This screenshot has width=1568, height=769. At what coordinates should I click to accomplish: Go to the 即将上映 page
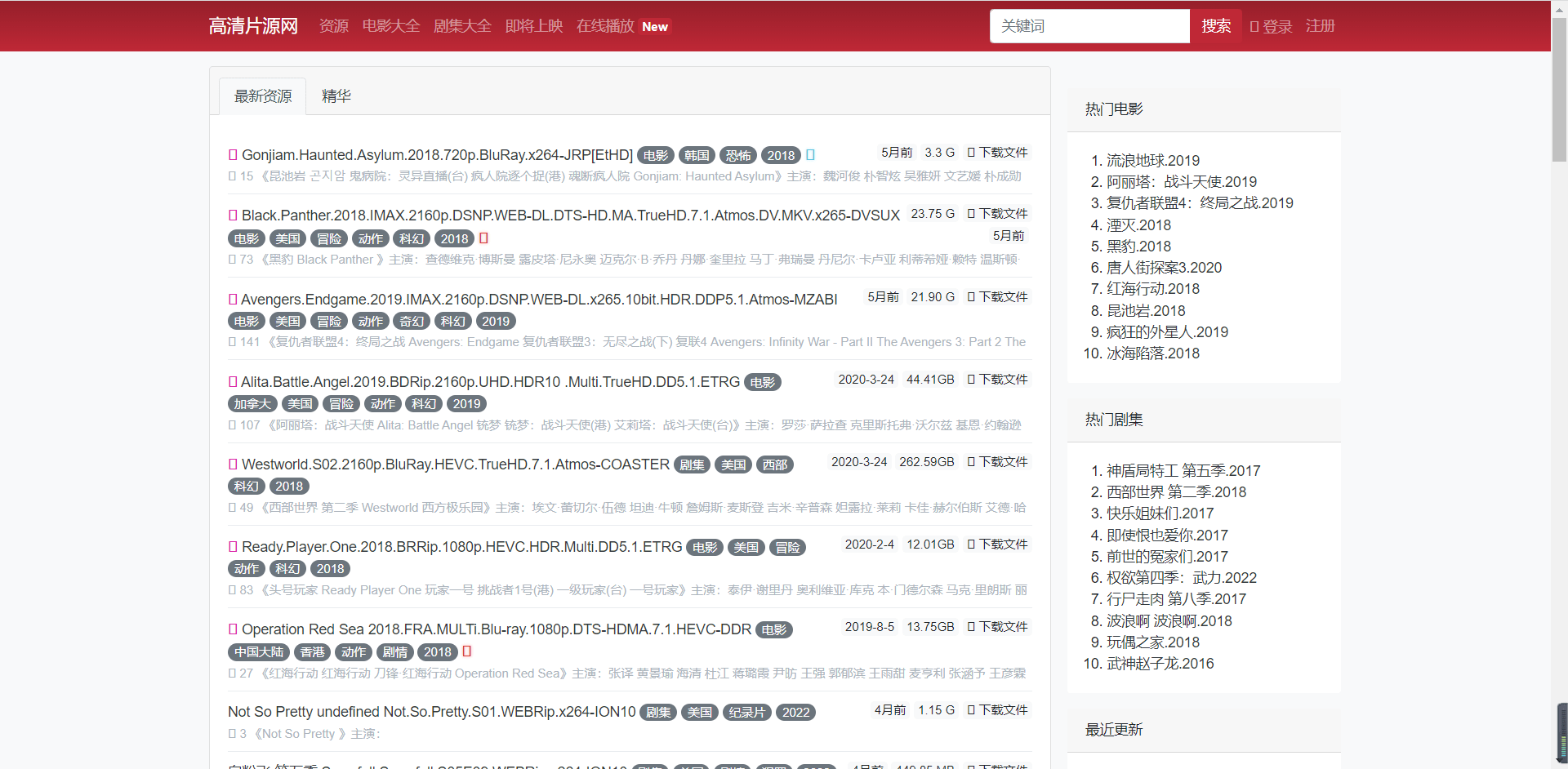534,26
